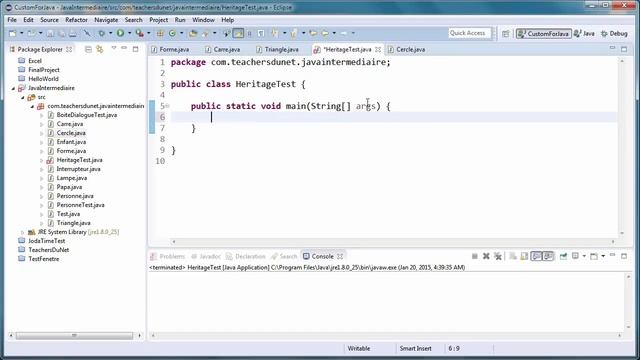Screen dimensions: 640x360
Task: Open the dropdown next to the Debug icon
Action: (110, 33)
